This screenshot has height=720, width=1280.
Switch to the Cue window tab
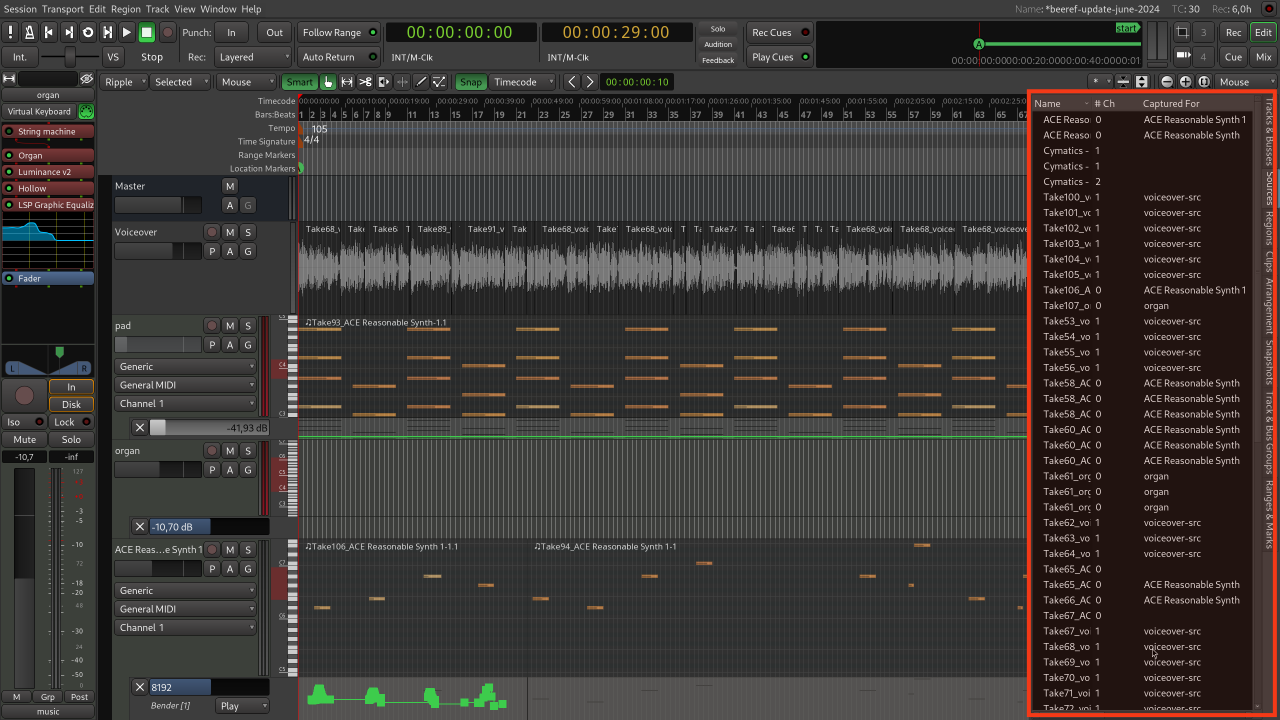tap(1234, 57)
